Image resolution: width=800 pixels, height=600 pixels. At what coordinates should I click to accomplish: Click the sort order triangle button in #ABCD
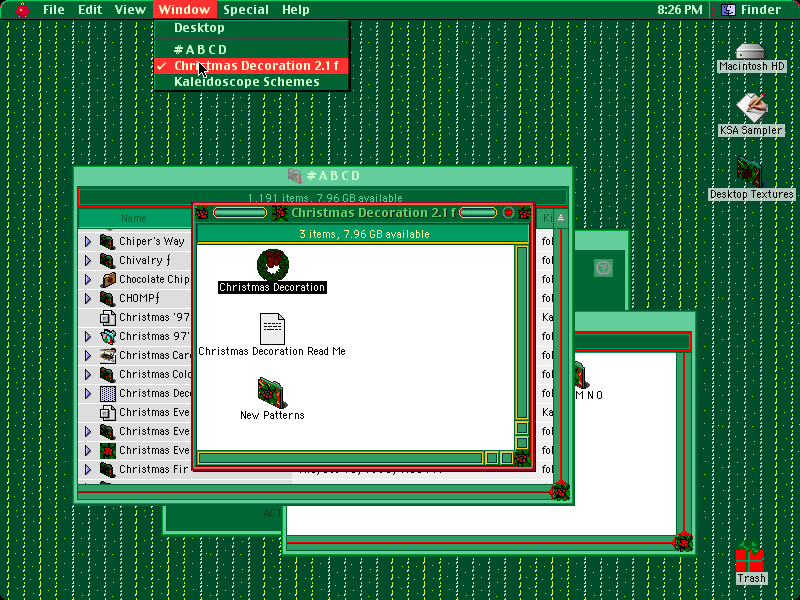(561, 218)
